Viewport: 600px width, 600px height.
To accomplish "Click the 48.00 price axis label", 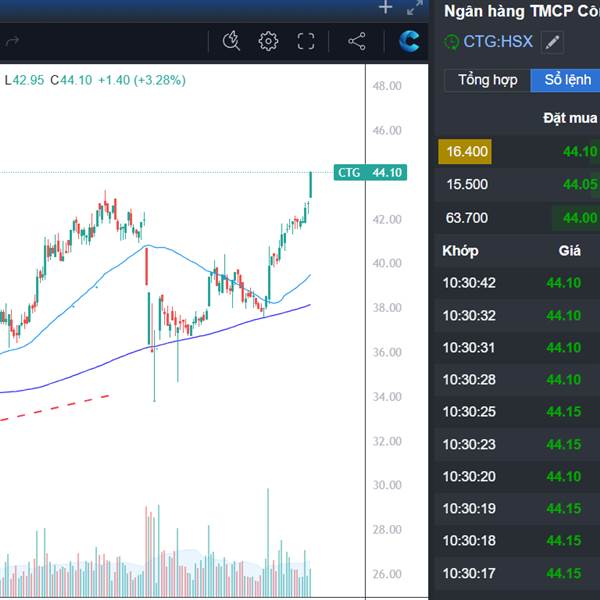I will (387, 86).
